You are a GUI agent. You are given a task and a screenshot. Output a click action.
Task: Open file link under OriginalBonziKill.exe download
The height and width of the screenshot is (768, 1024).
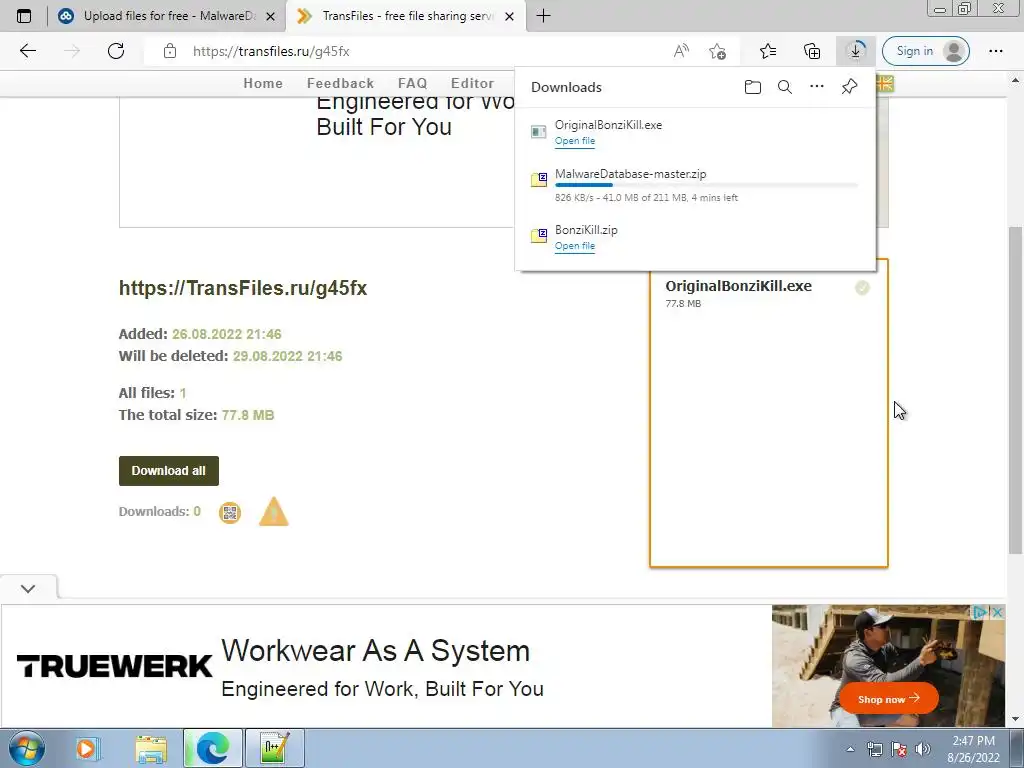575,141
